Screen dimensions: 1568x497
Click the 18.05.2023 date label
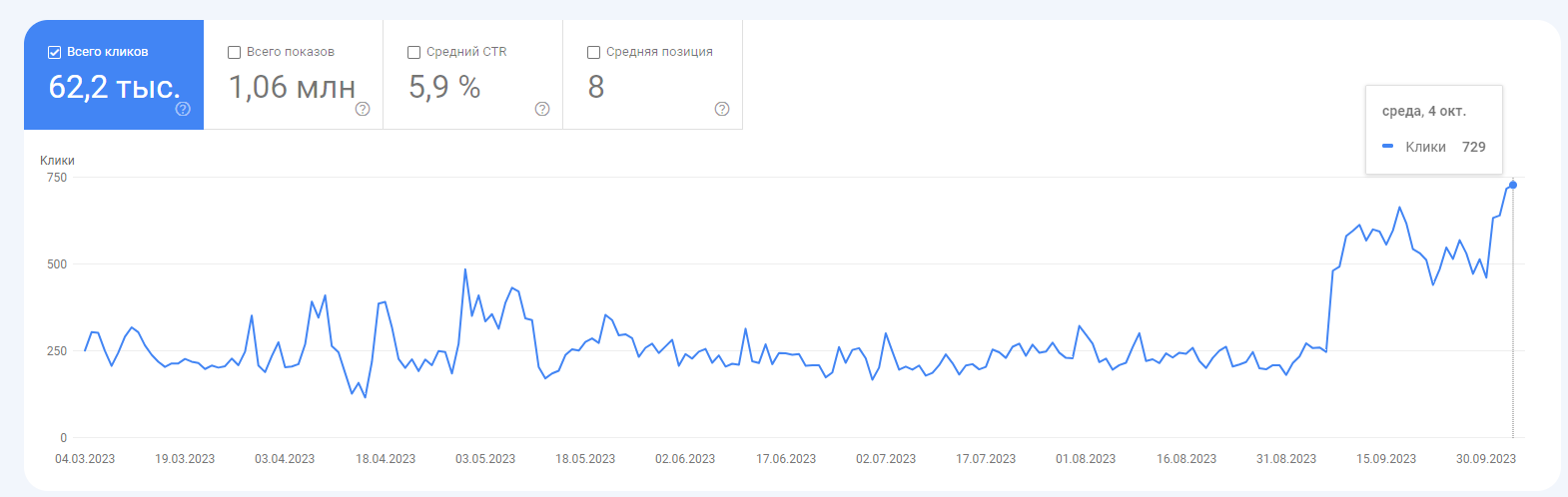(585, 459)
